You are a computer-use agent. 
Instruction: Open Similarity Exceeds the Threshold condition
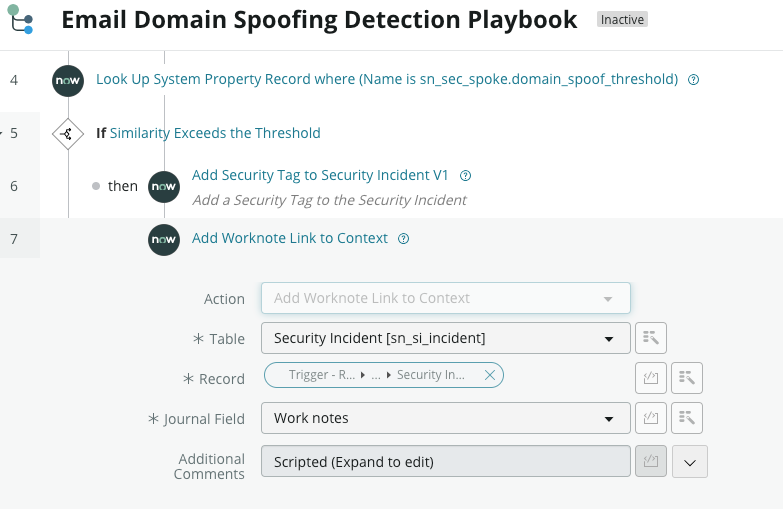point(215,133)
